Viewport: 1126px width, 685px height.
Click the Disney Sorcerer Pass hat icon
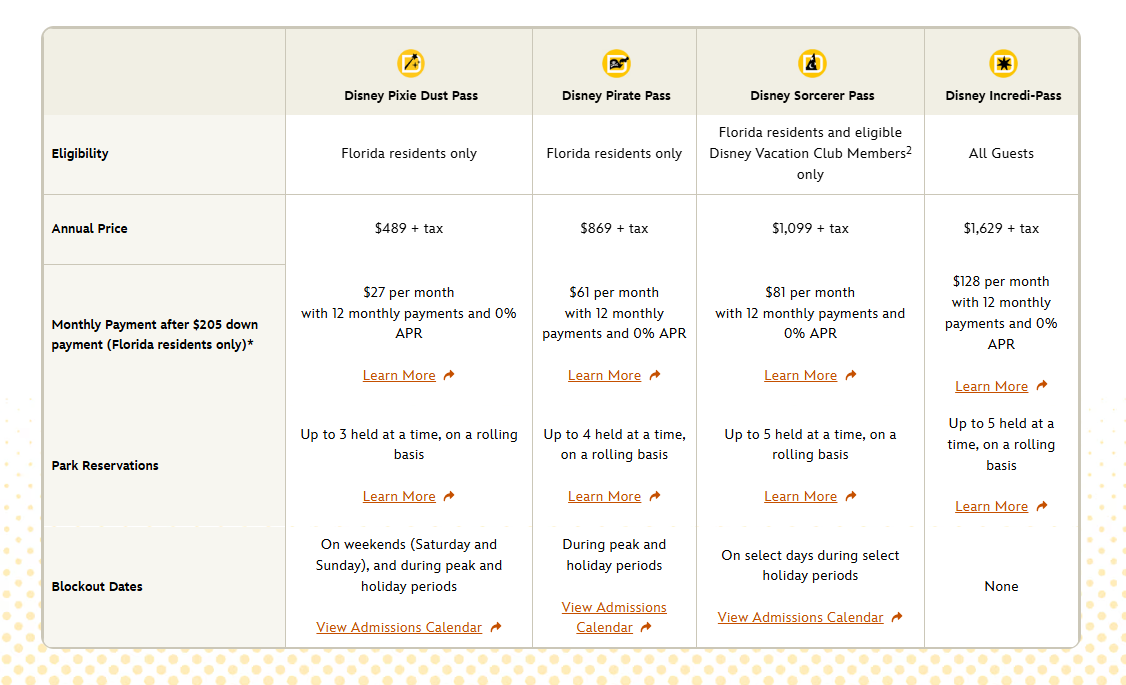tap(812, 64)
